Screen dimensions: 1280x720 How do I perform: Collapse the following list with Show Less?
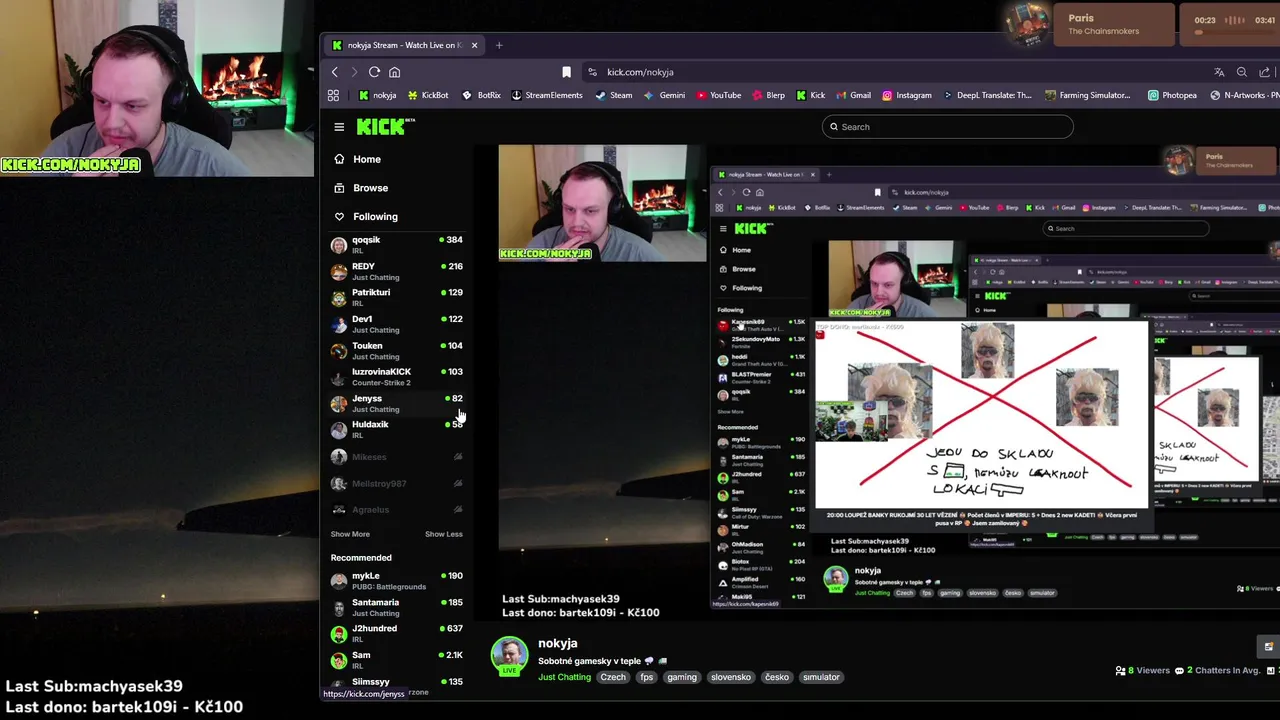click(444, 534)
